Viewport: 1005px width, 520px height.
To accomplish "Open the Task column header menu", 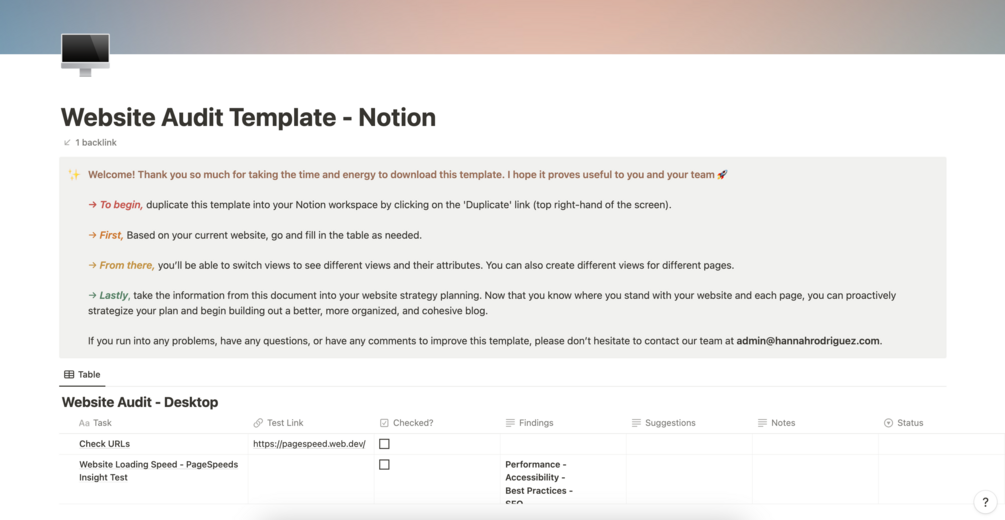I will 102,423.
